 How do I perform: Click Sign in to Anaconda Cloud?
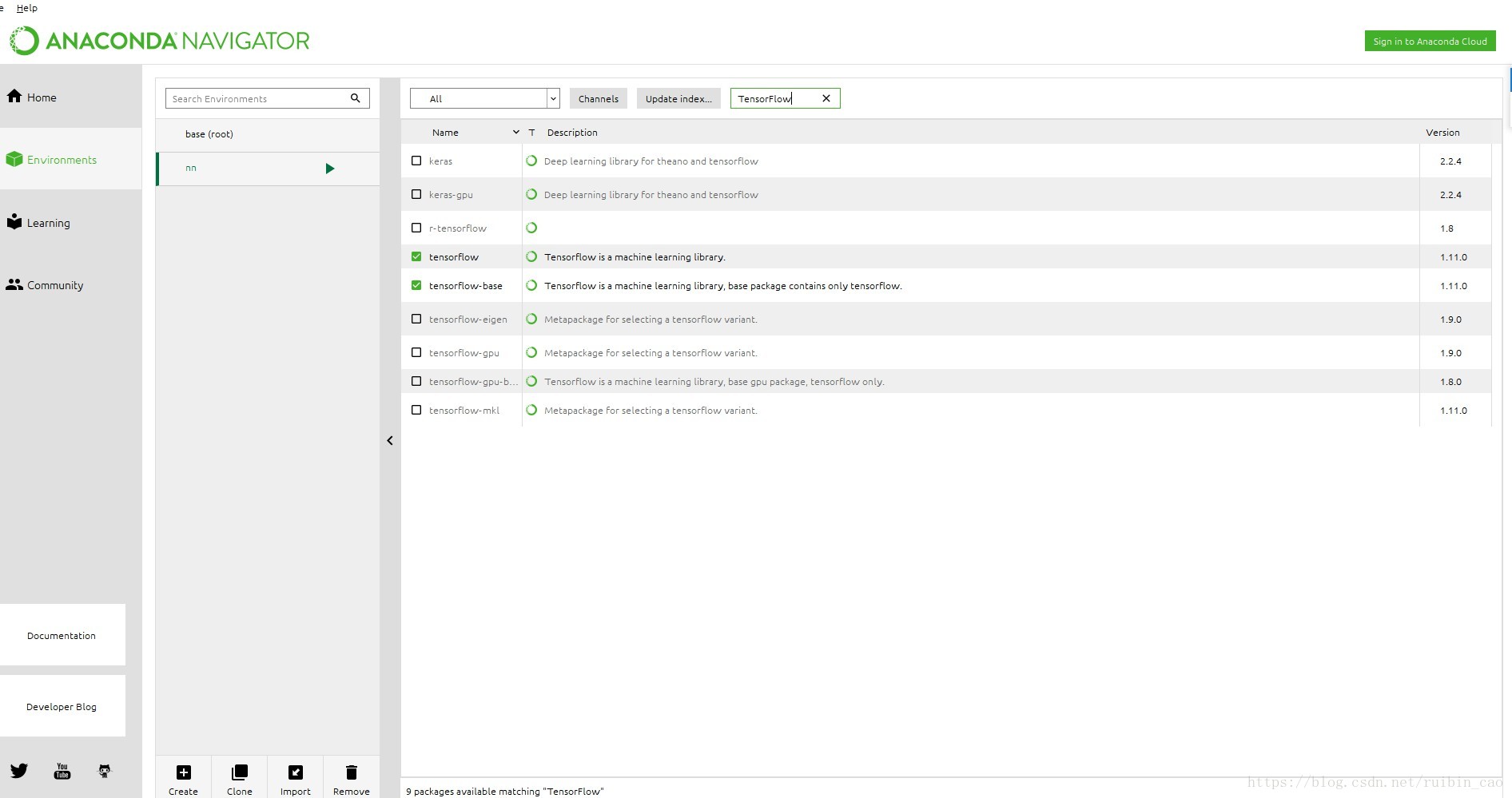point(1430,41)
